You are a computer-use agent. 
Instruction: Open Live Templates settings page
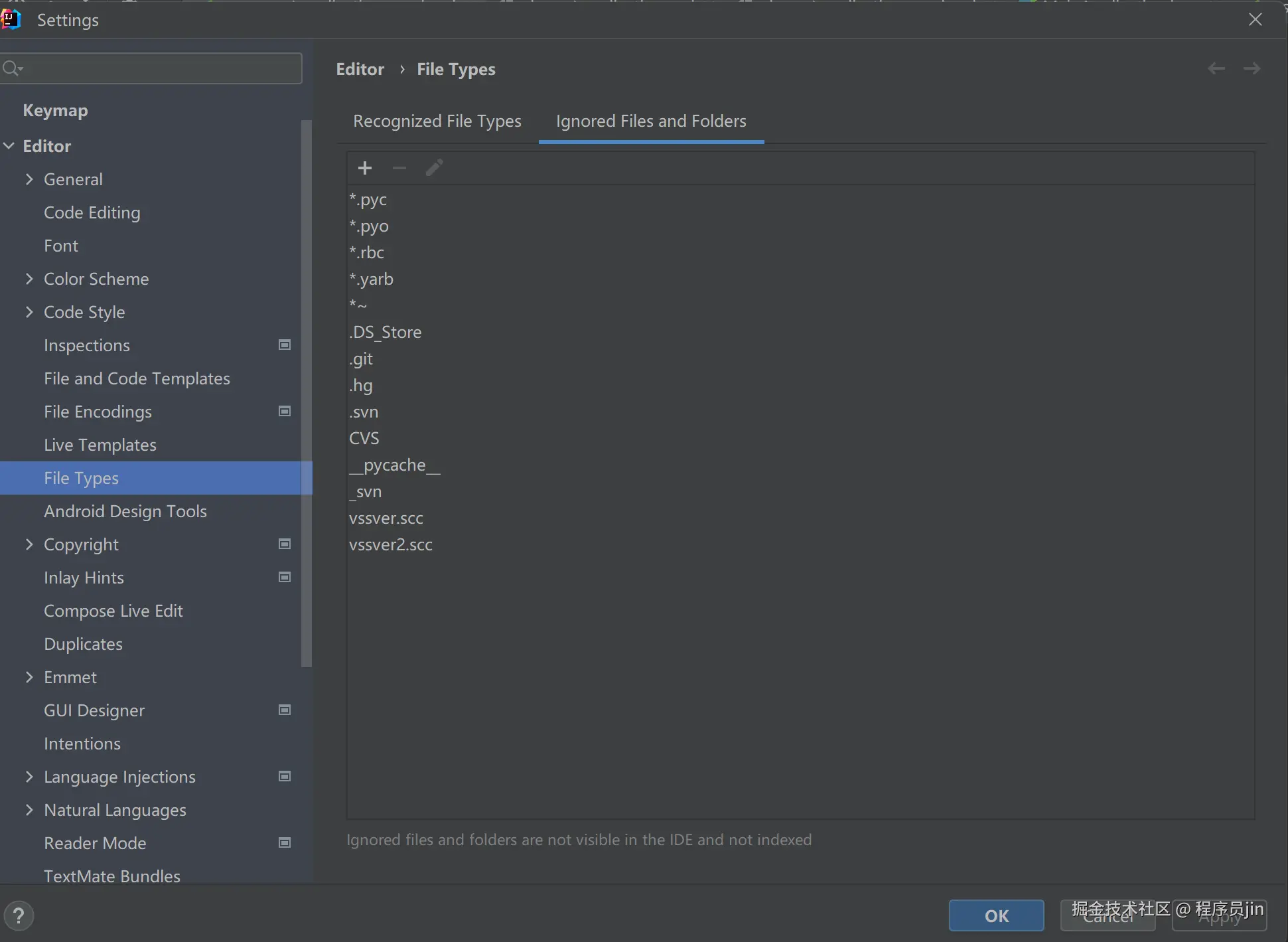[x=100, y=445]
